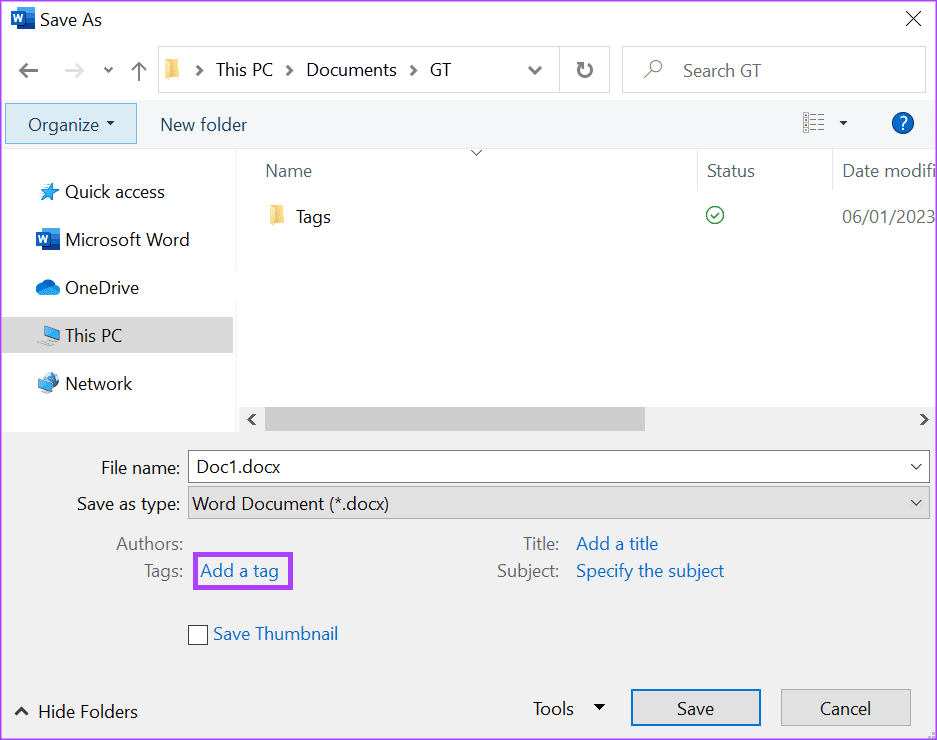
Task: Open the help question mark icon
Action: point(902,123)
